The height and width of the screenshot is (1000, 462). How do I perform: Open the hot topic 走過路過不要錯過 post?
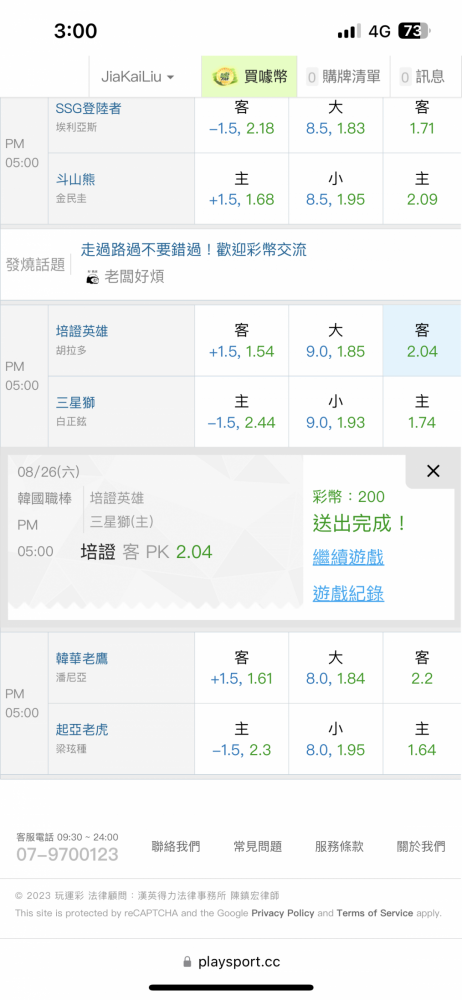pyautogui.click(x=194, y=249)
